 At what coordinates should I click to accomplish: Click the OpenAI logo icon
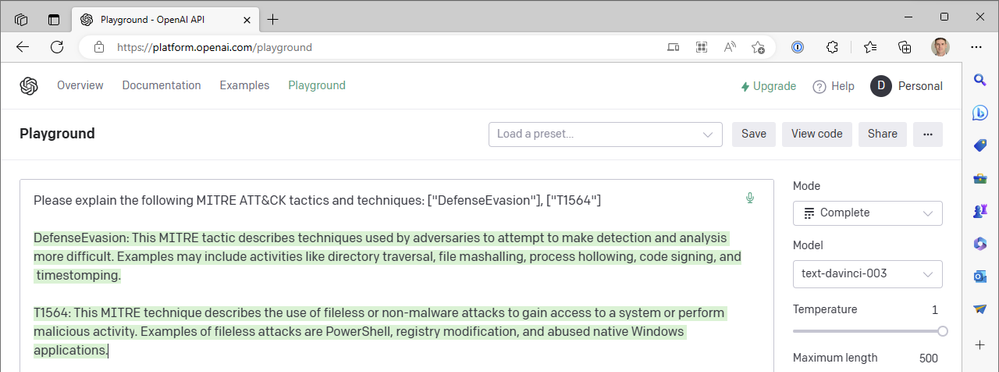29,86
